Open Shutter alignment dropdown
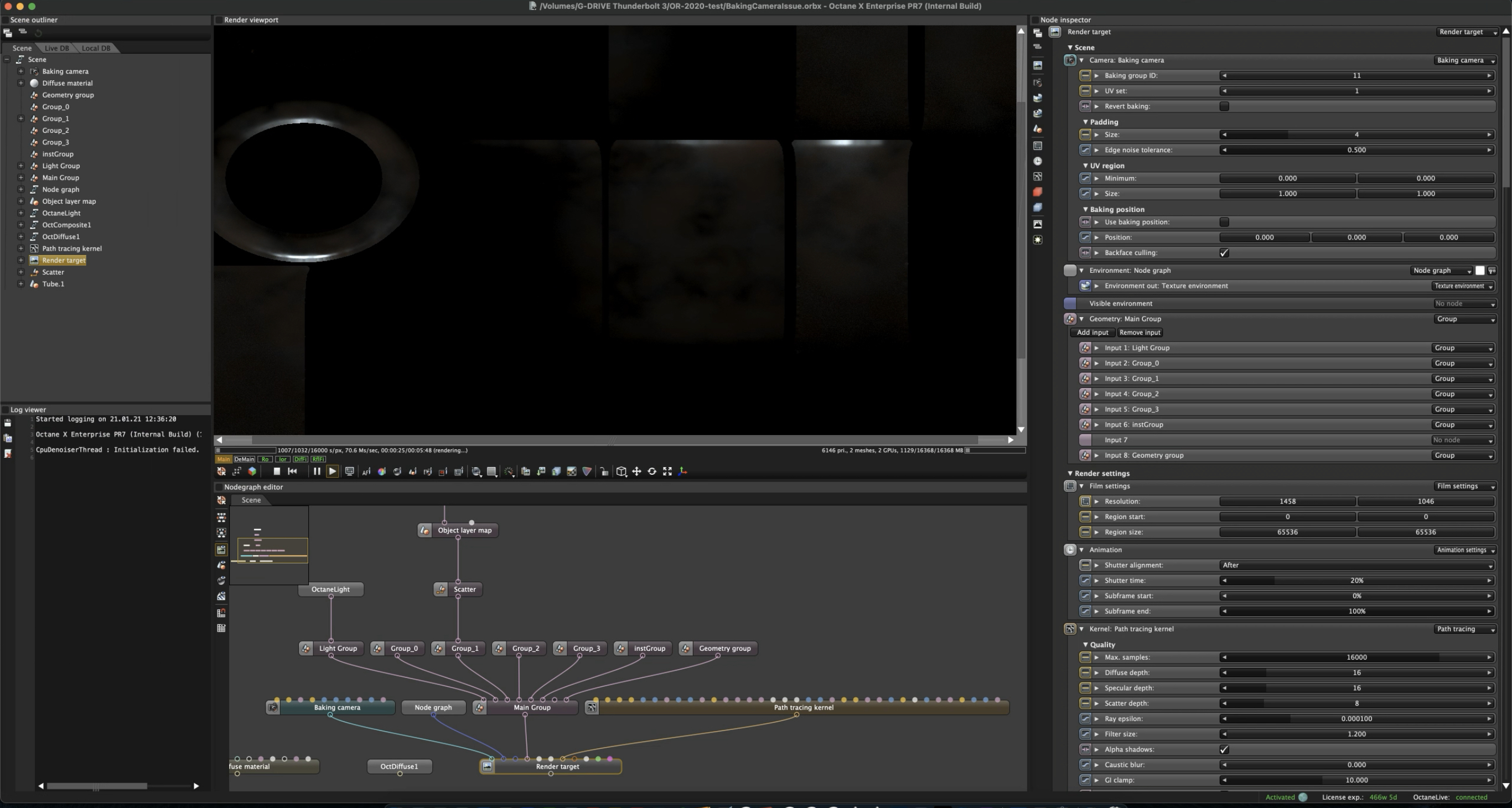 click(x=1356, y=565)
